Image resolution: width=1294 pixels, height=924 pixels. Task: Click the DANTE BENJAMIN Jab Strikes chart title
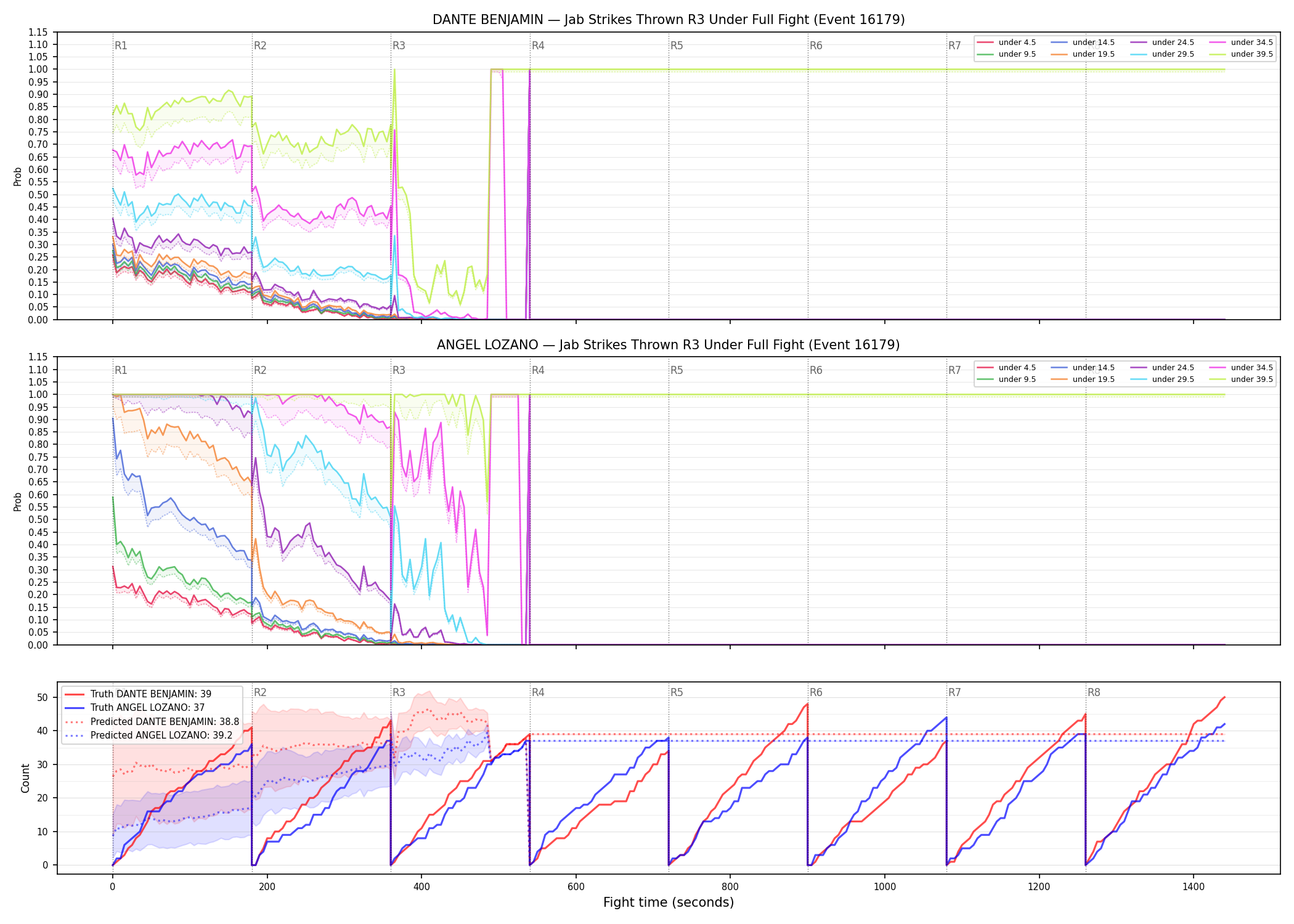(x=669, y=20)
